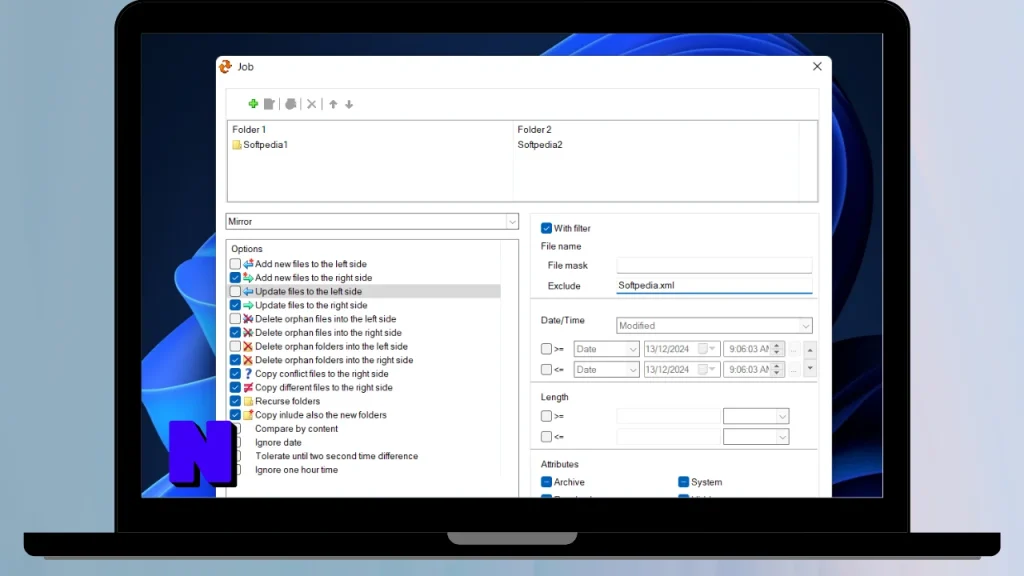The height and width of the screenshot is (576, 1024).
Task: Open the Date dropdown in >= row
Action: click(632, 349)
